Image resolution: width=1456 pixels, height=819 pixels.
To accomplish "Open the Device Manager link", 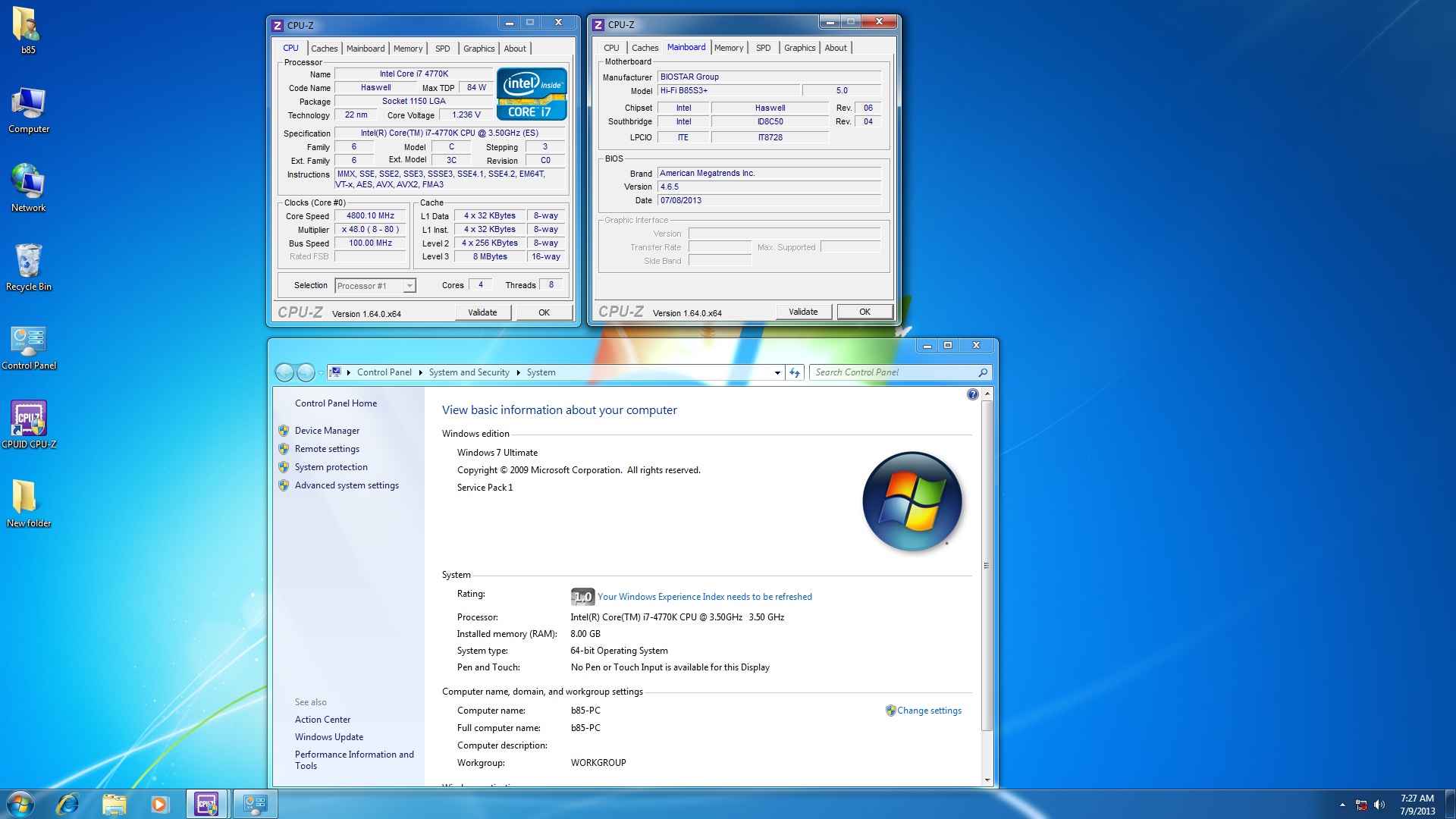I will [327, 431].
